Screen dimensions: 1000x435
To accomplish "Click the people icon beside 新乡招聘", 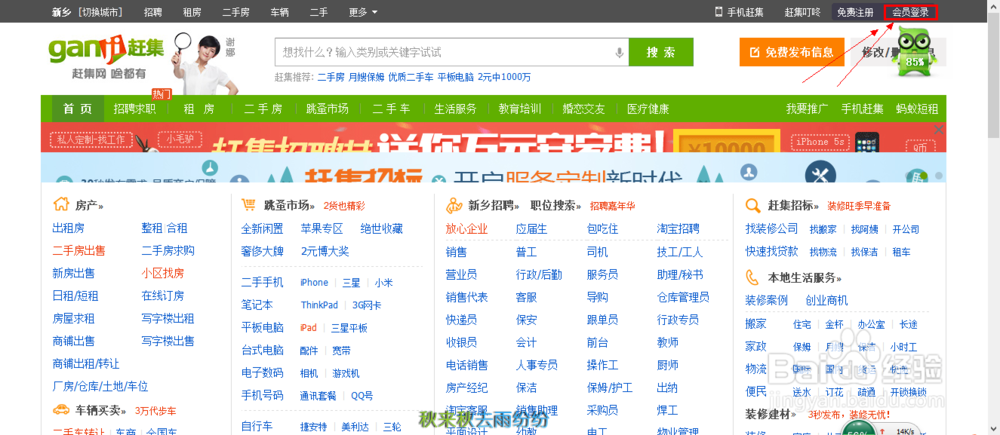I will (x=453, y=205).
